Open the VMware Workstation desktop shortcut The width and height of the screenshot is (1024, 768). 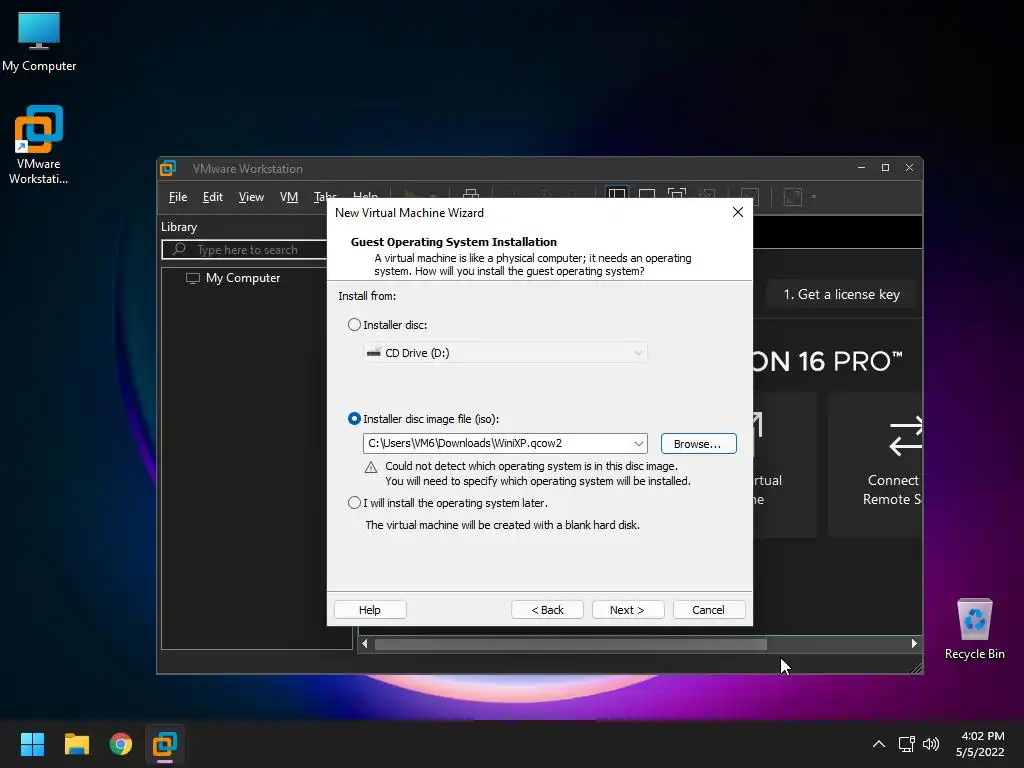tap(39, 144)
